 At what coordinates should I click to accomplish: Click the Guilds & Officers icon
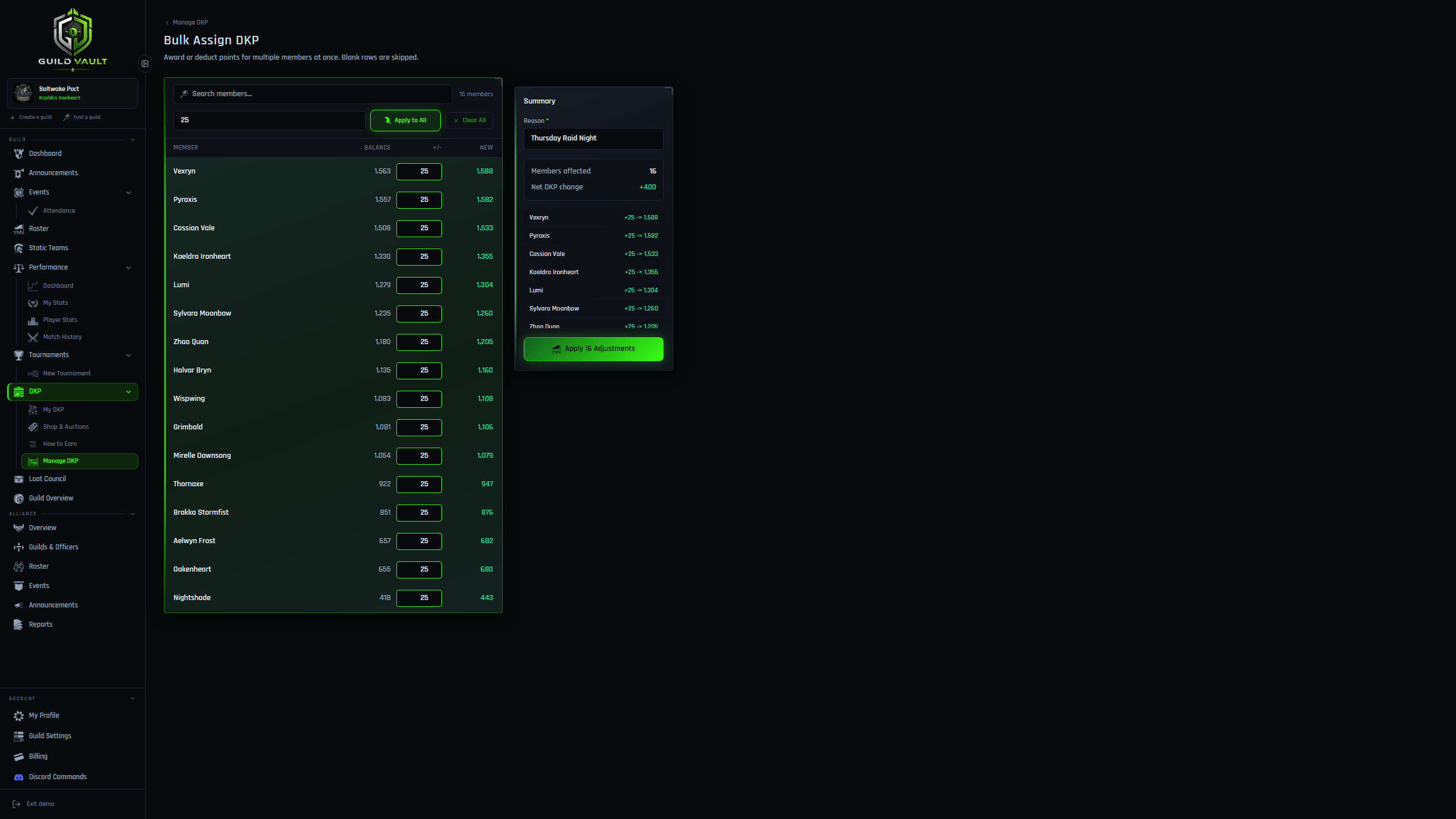pos(19,547)
